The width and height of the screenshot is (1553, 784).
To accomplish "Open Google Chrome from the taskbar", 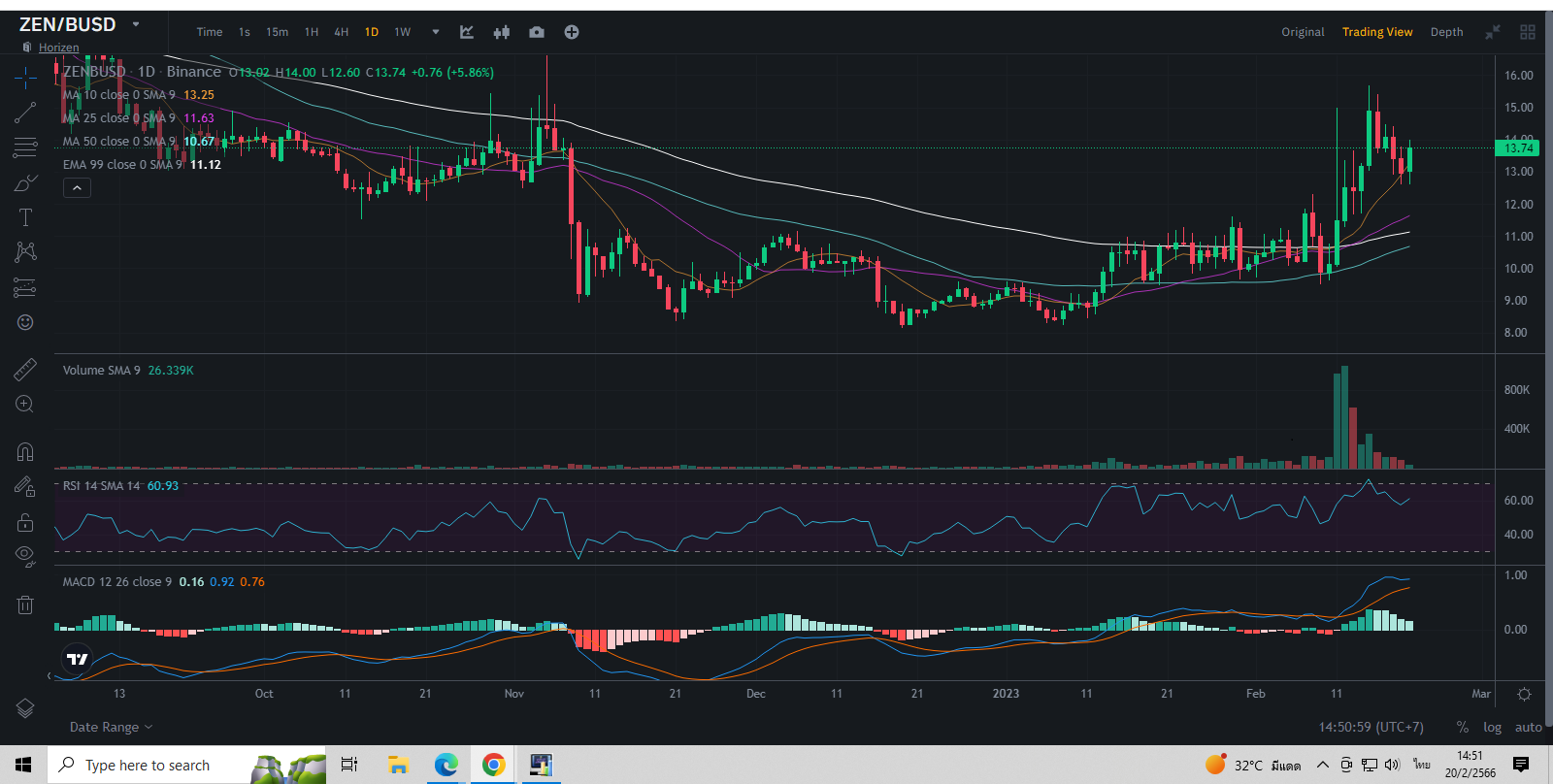I will (493, 765).
